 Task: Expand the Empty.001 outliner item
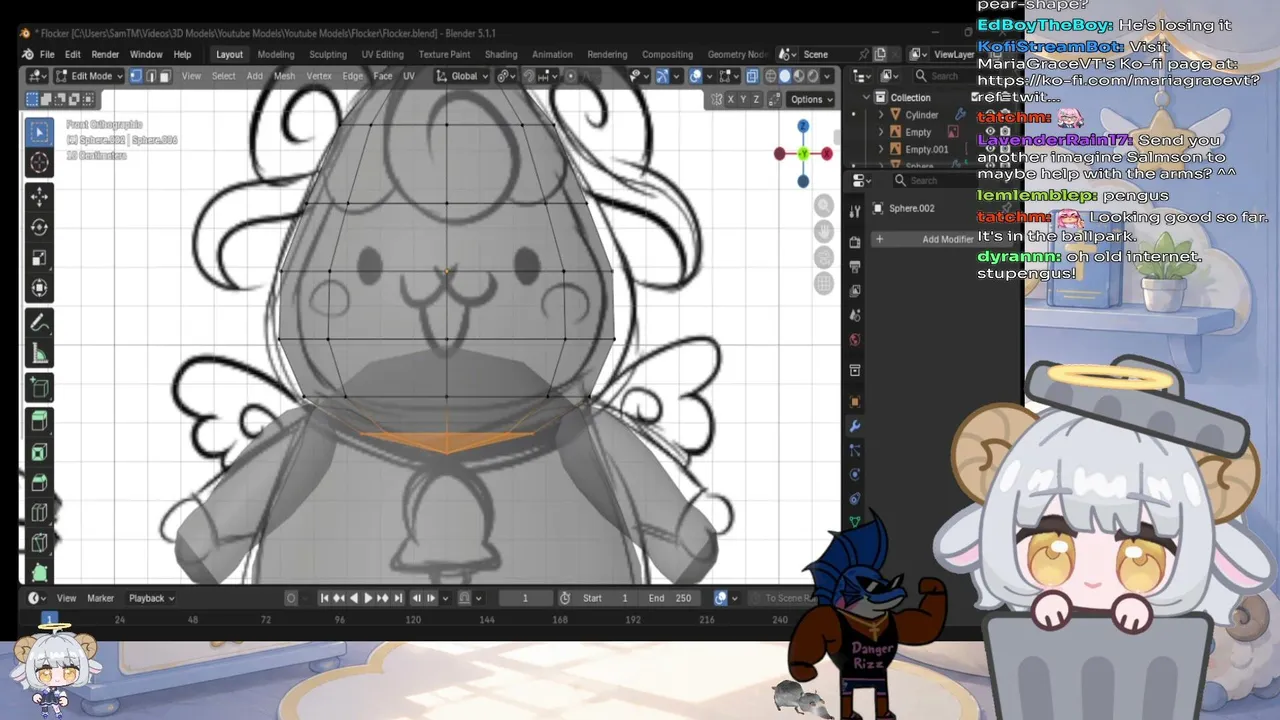[881, 149]
